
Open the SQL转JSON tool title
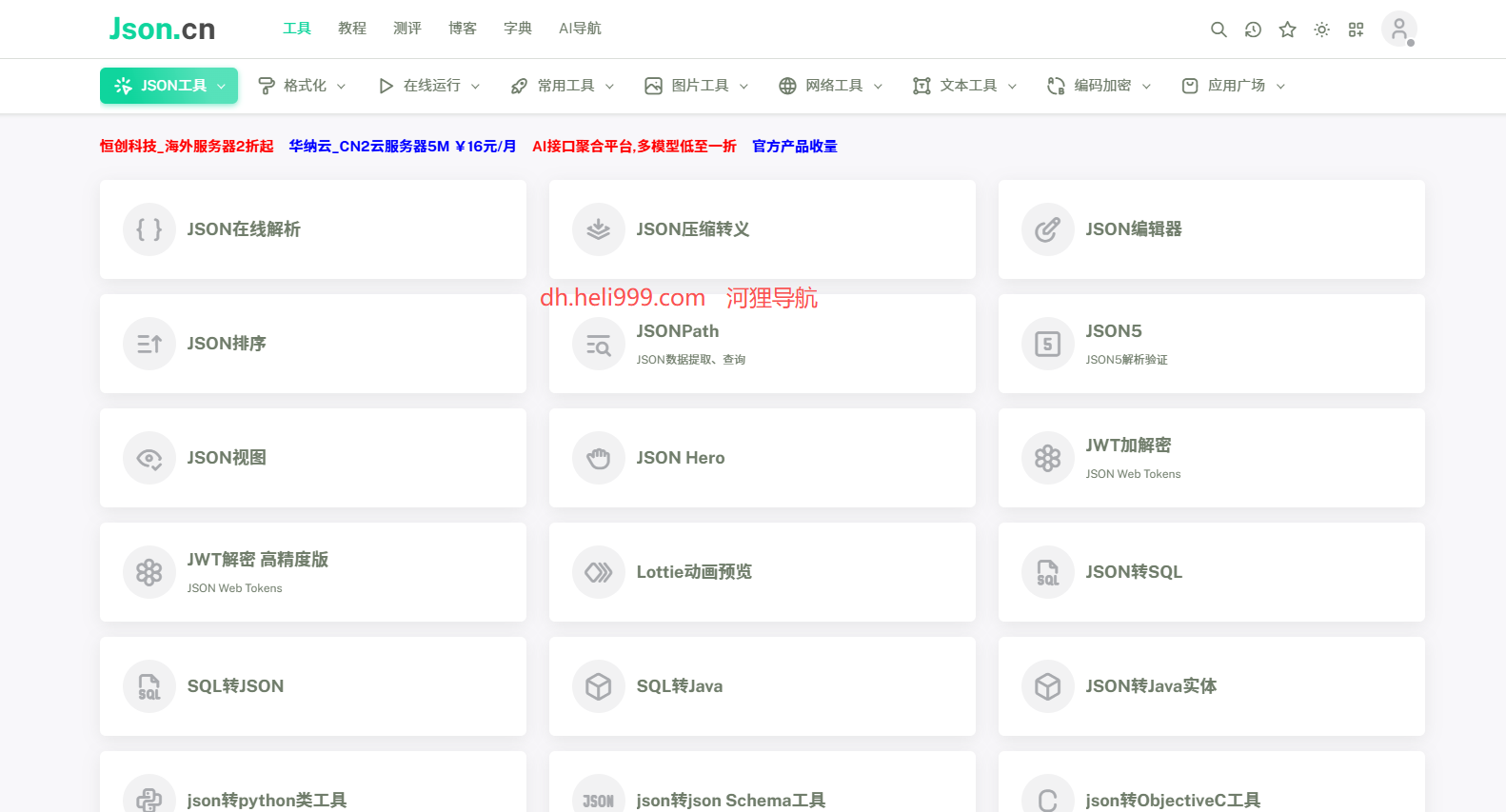click(x=235, y=686)
